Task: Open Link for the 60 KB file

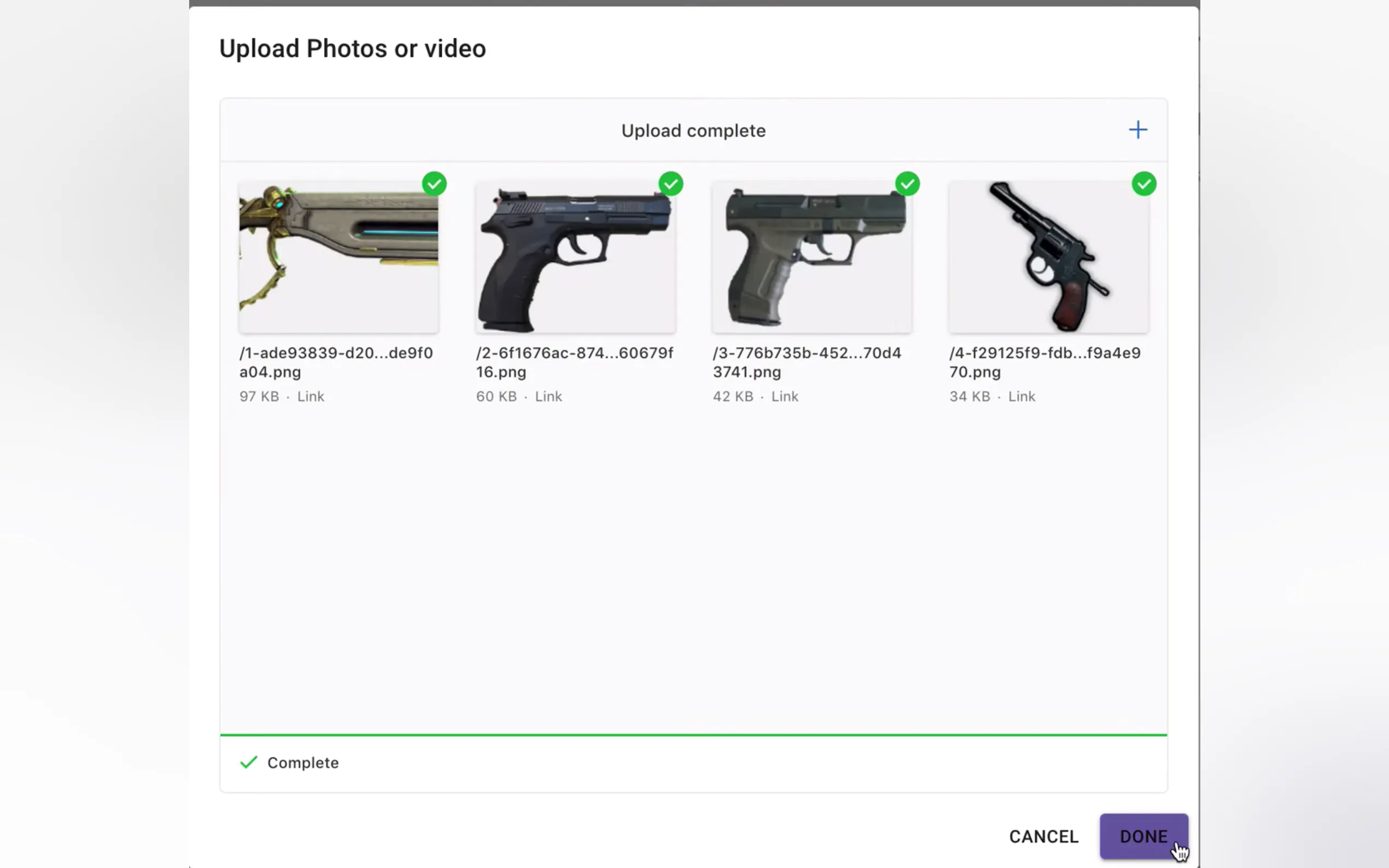Action: click(548, 397)
